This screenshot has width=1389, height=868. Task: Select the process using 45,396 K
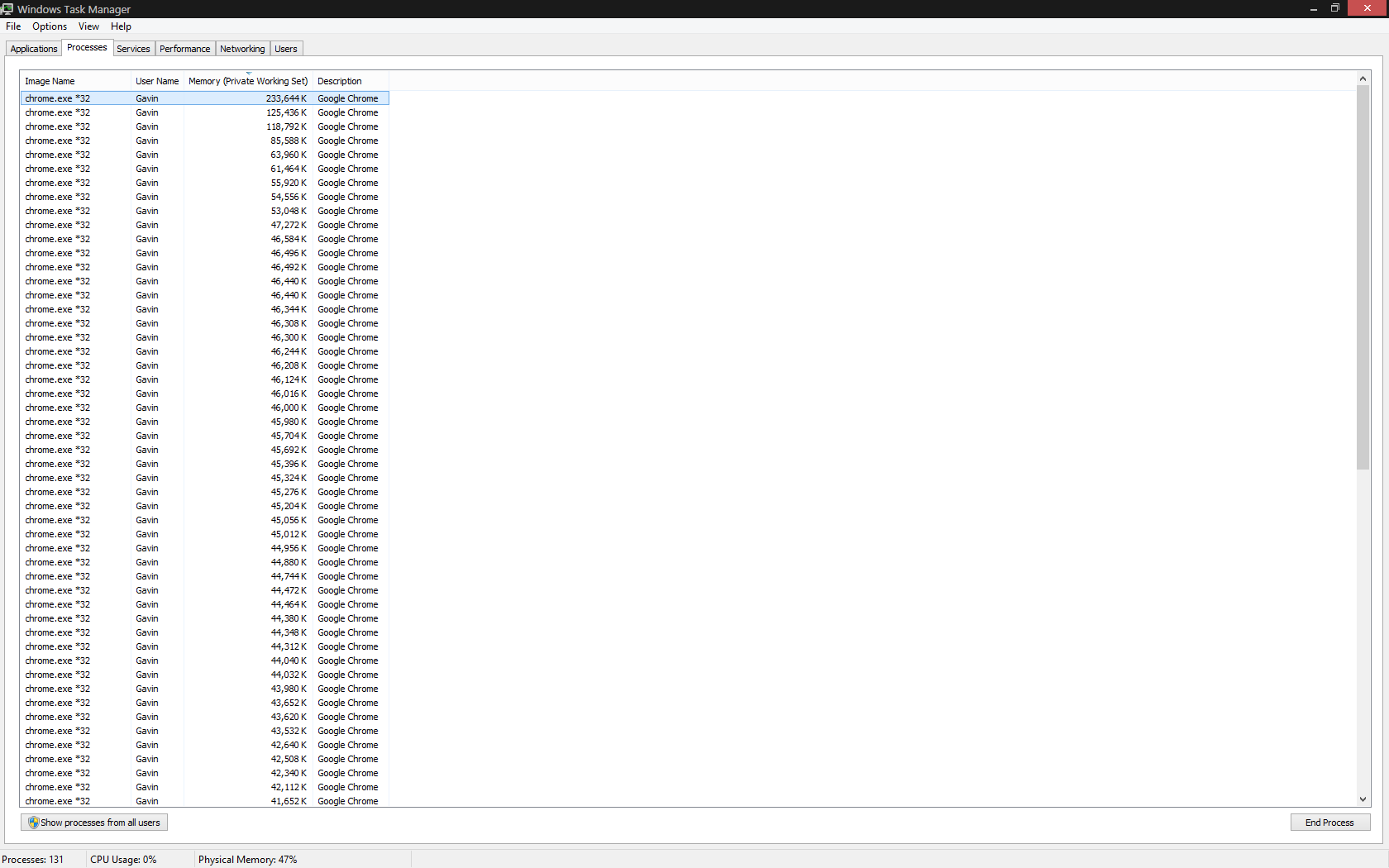point(204,464)
